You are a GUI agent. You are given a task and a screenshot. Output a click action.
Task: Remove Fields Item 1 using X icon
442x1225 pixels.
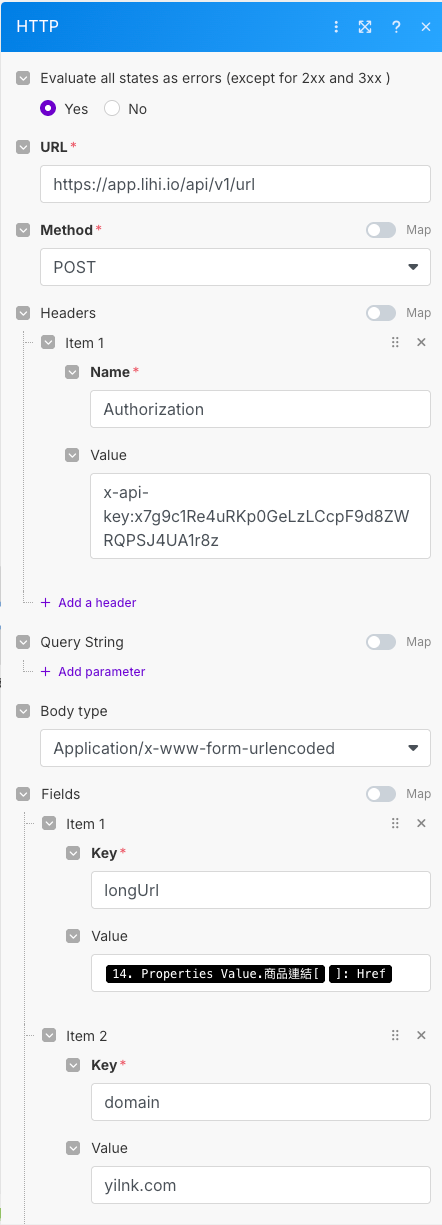pos(421,823)
